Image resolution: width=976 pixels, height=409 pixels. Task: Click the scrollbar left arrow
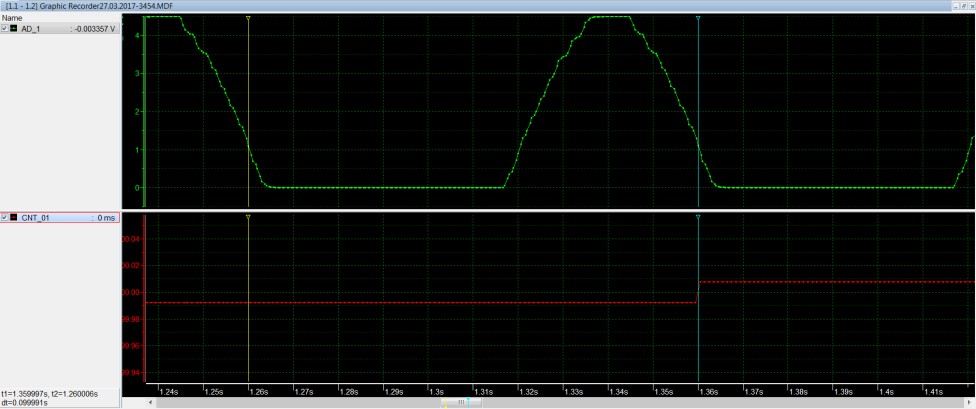click(150, 403)
